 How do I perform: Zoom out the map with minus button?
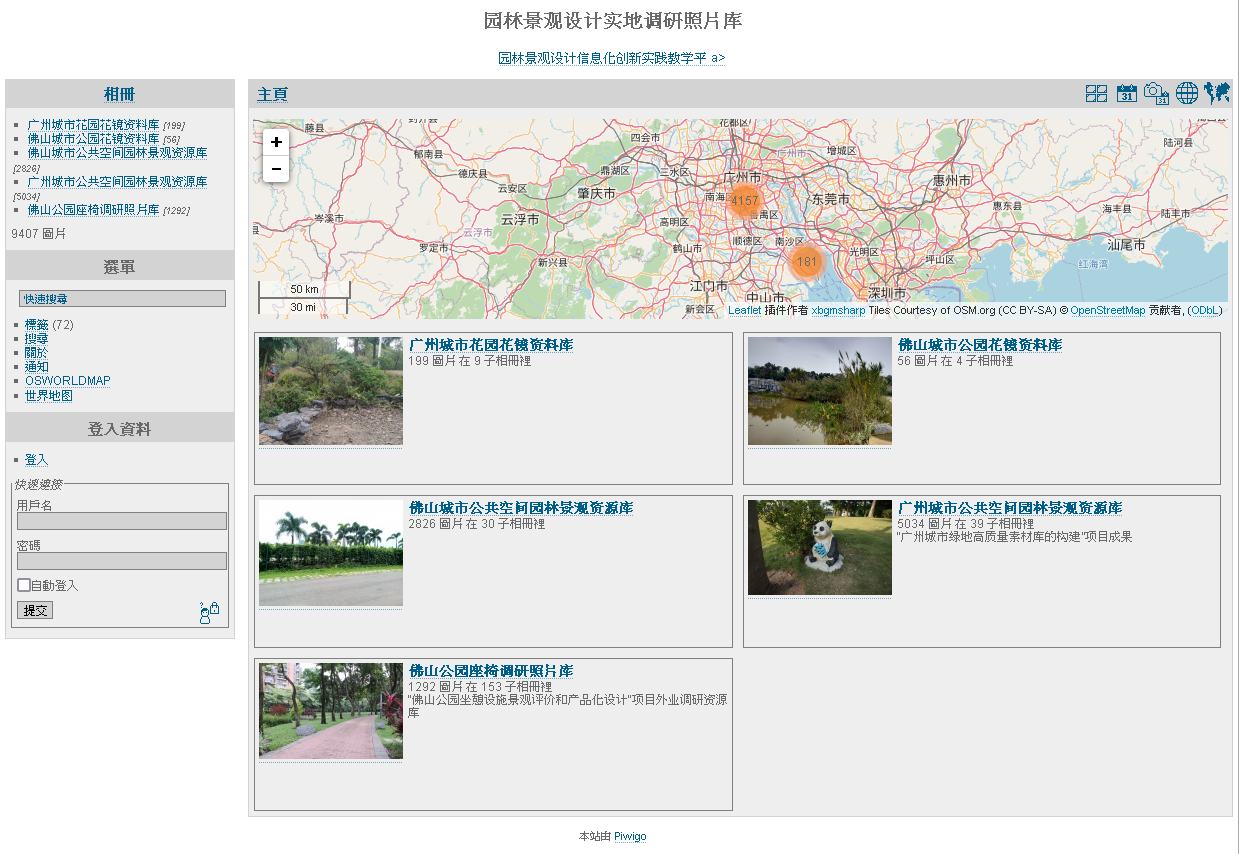[276, 169]
